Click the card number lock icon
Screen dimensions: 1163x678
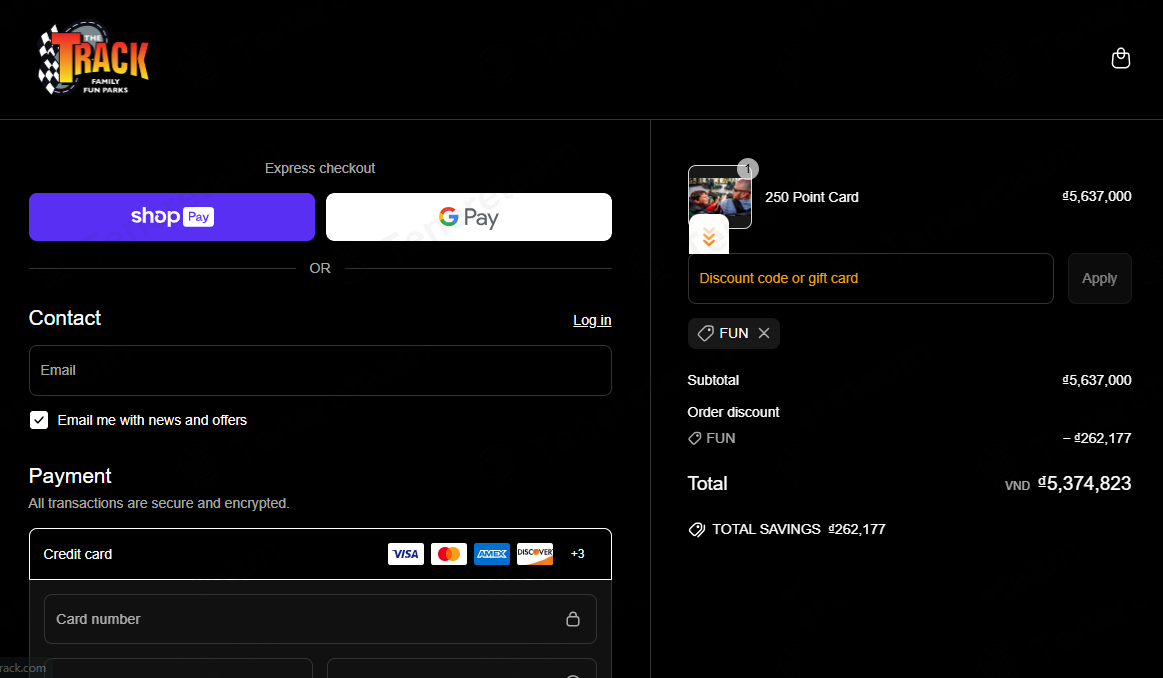(573, 619)
